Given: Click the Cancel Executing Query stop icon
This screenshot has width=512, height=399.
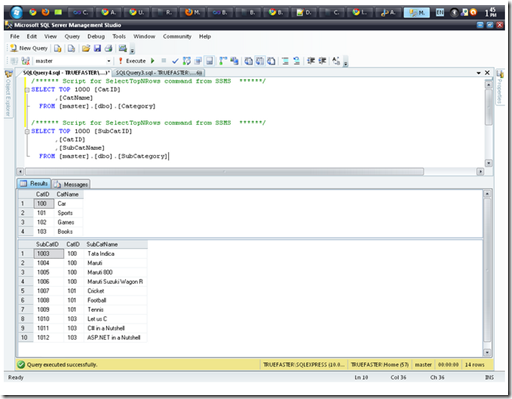Looking at the screenshot, I should [164, 61].
